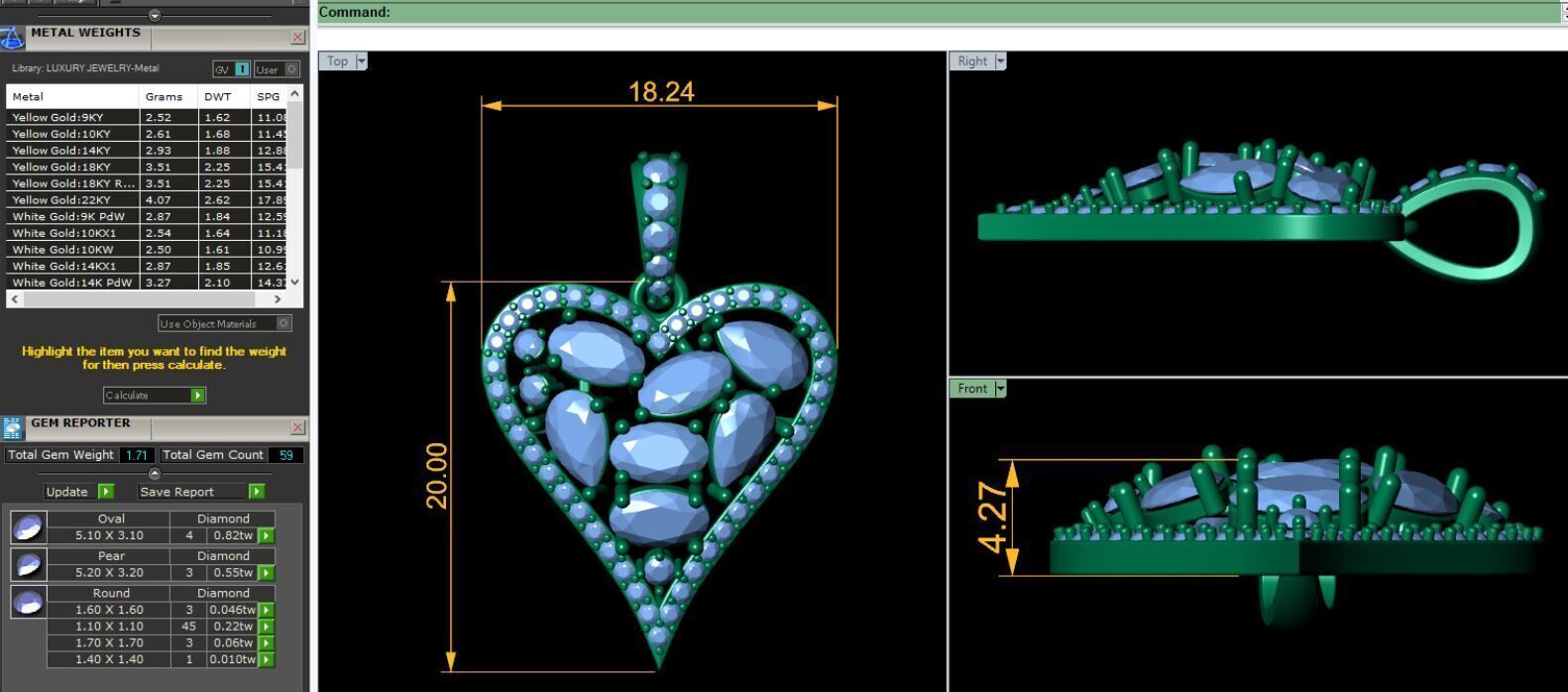1568x692 pixels.
Task: Click the metal table scroll-up arrow
Action: 294,93
